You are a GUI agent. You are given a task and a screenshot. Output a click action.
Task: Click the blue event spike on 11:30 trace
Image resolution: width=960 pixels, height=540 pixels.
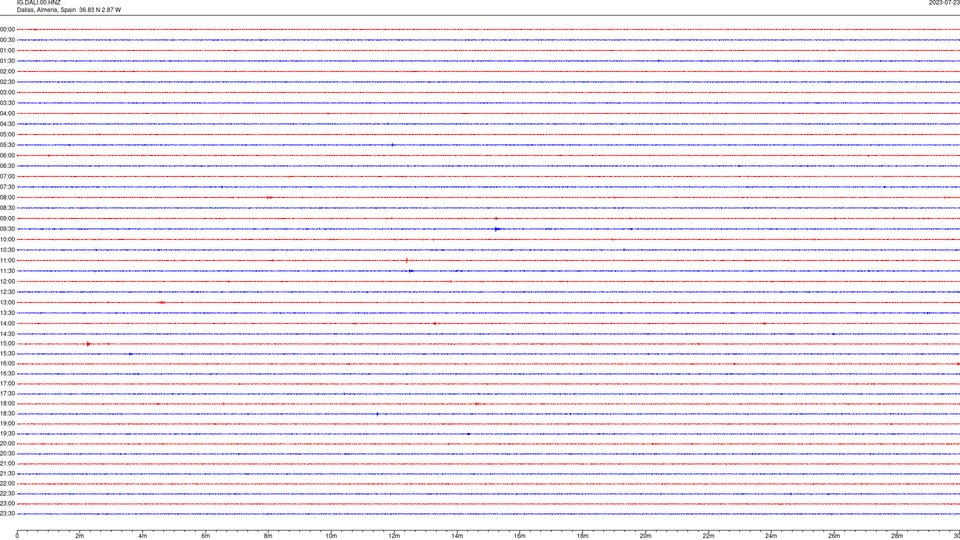411,271
